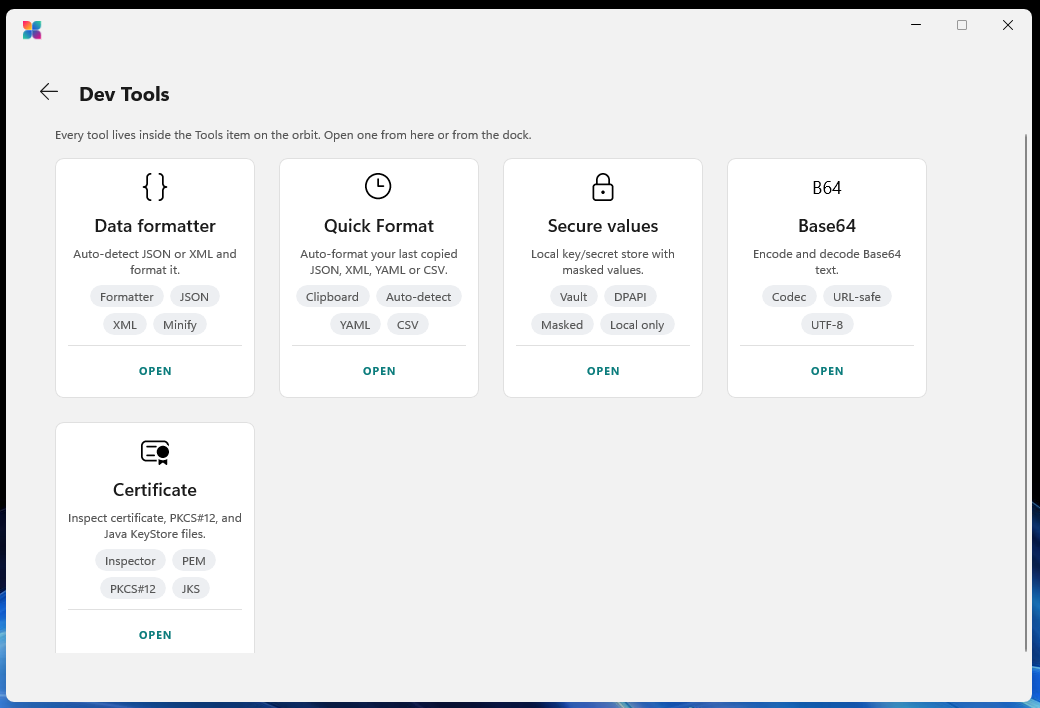
Task: Click the vertical scrollbar on the right
Action: (x=1025, y=393)
